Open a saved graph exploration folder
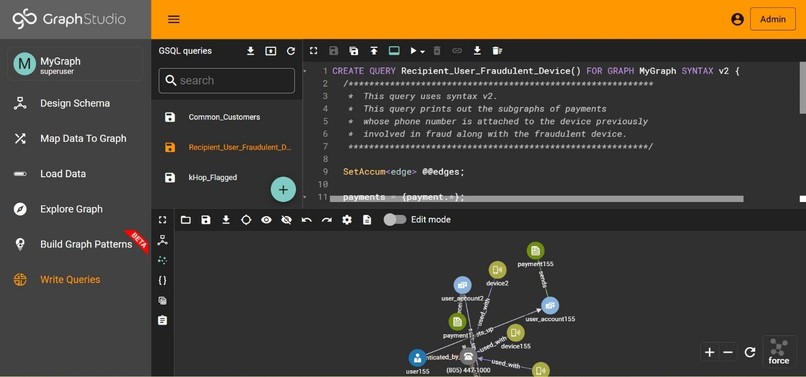The image size is (806, 377). tap(186, 220)
